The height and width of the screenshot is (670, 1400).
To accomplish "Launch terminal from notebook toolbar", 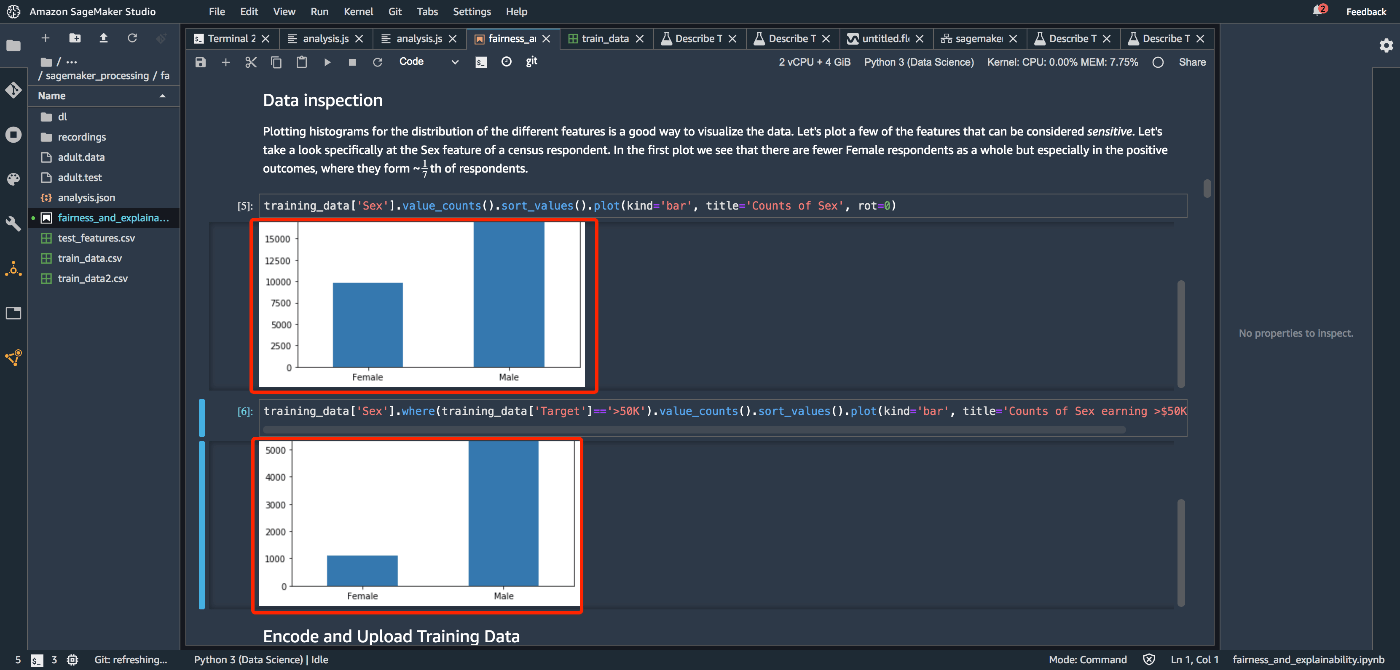I will point(481,62).
